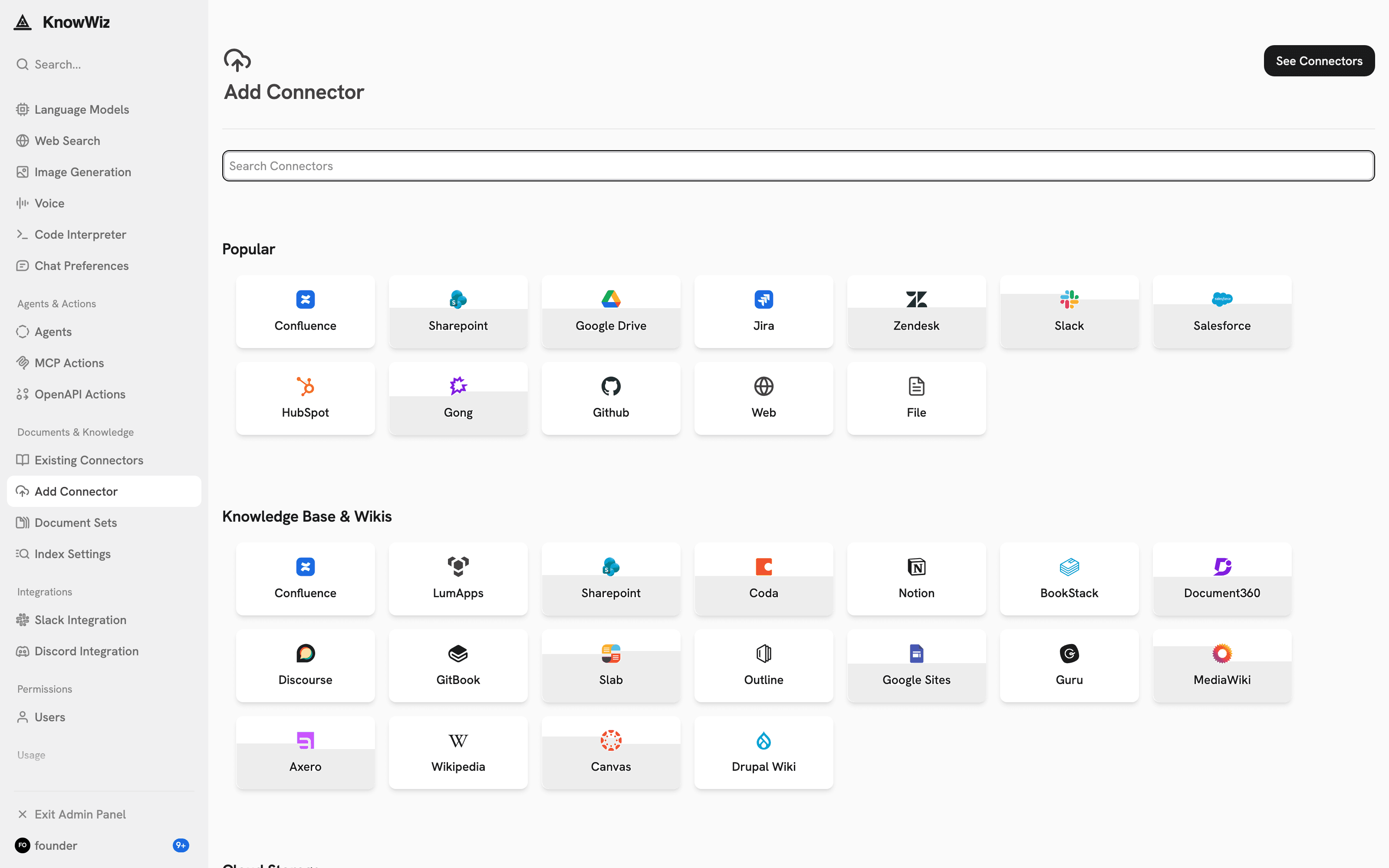Click Confluence under Knowledge Base & Wikis

click(305, 579)
